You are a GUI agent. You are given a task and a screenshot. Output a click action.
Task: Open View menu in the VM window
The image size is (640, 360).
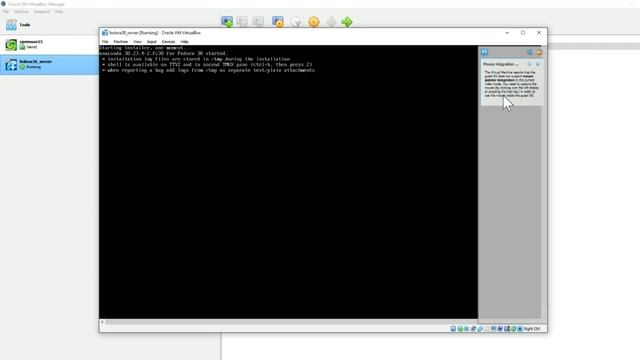coord(137,42)
